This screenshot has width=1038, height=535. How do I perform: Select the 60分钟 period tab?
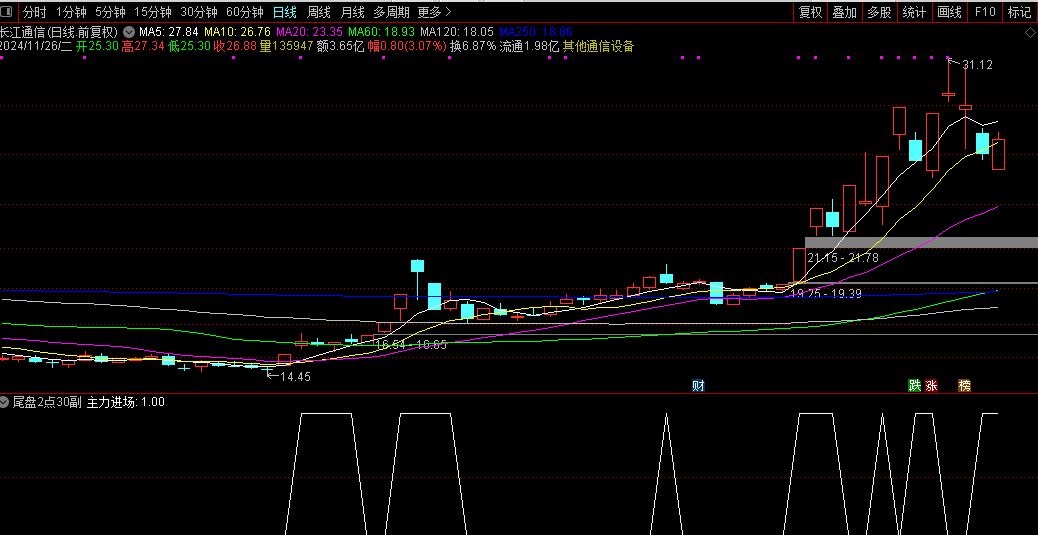244,12
